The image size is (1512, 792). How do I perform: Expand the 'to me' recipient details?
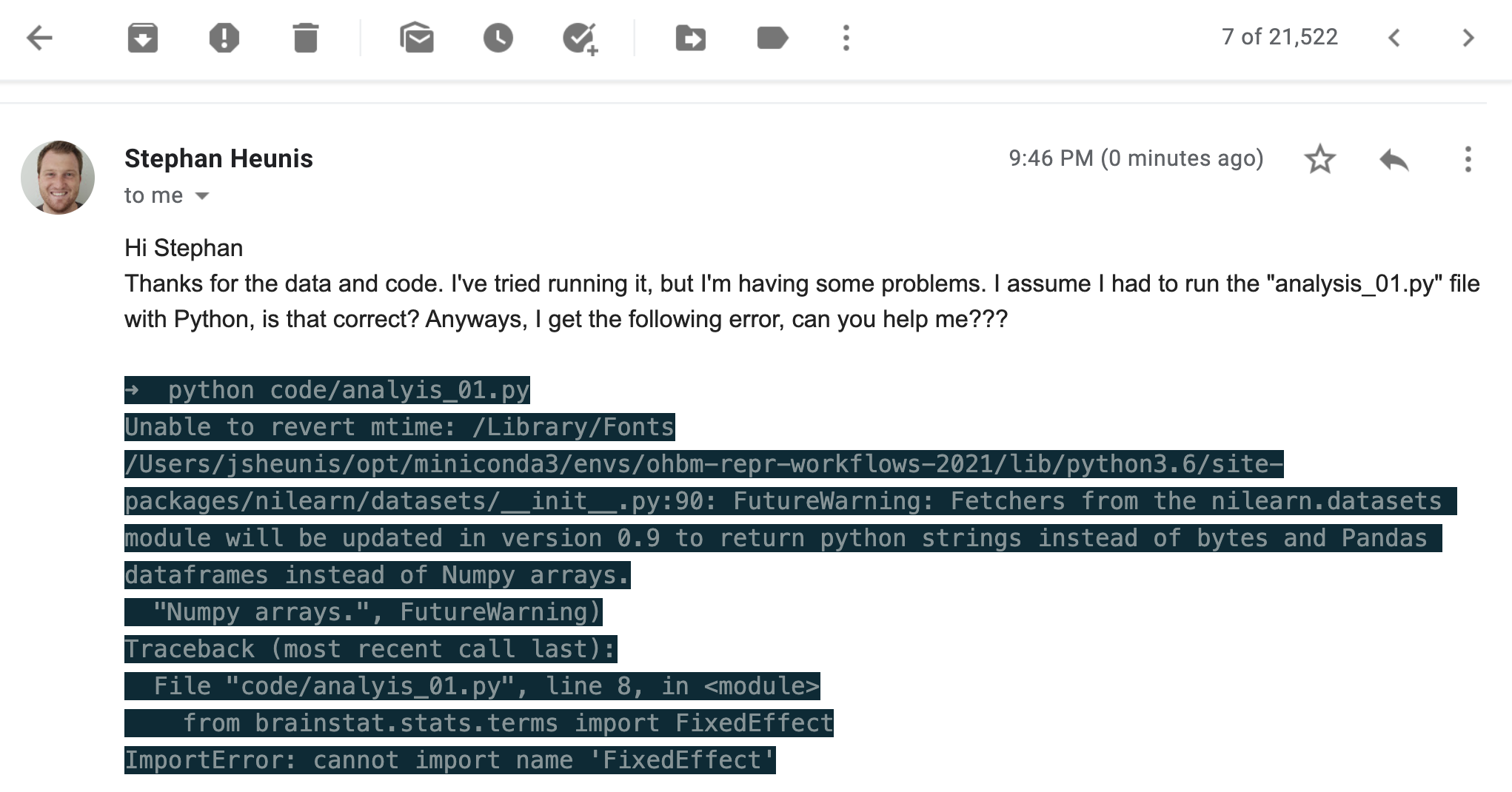202,196
